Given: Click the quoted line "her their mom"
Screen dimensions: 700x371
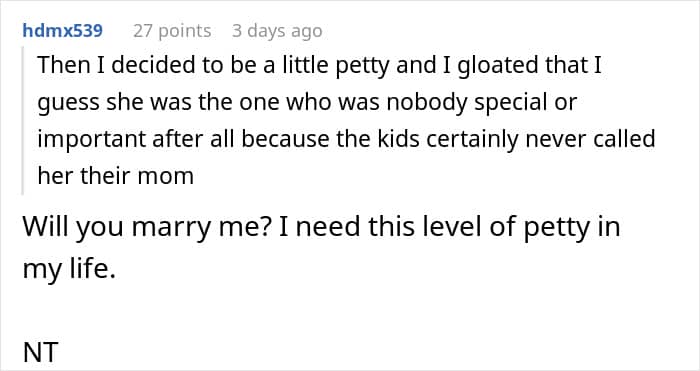Looking at the screenshot, I should click(116, 176).
